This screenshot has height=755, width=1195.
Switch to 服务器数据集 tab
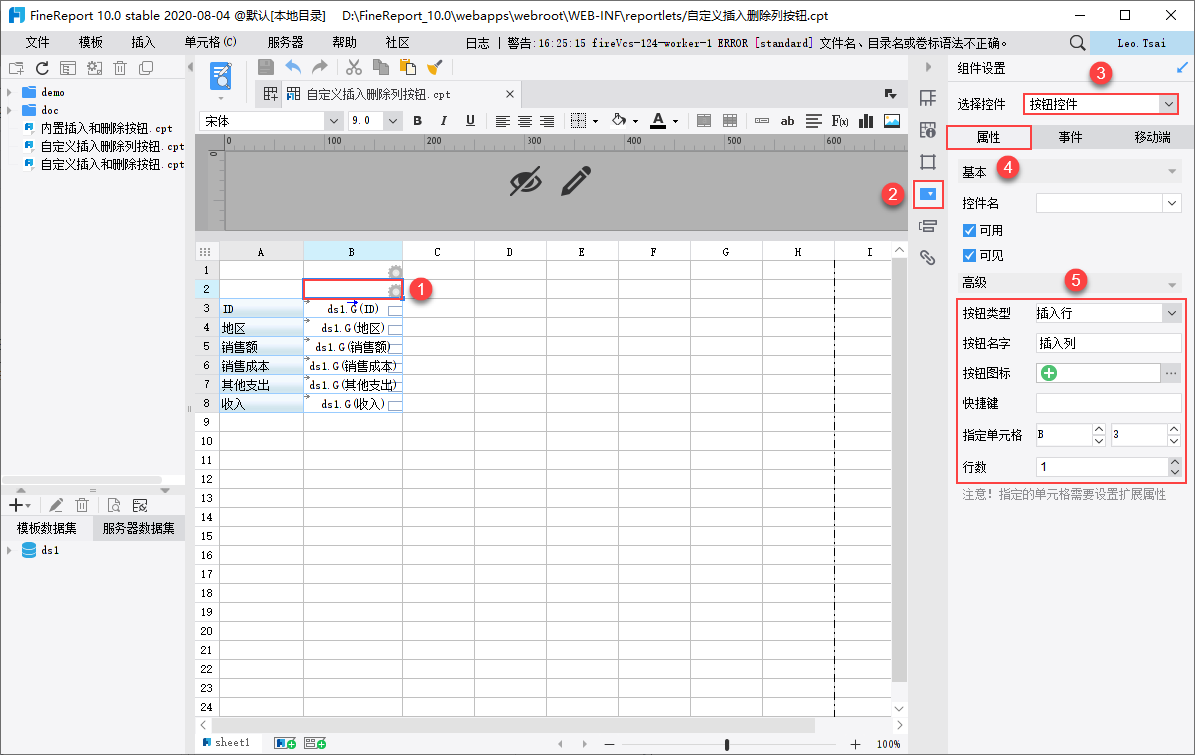(x=139, y=528)
